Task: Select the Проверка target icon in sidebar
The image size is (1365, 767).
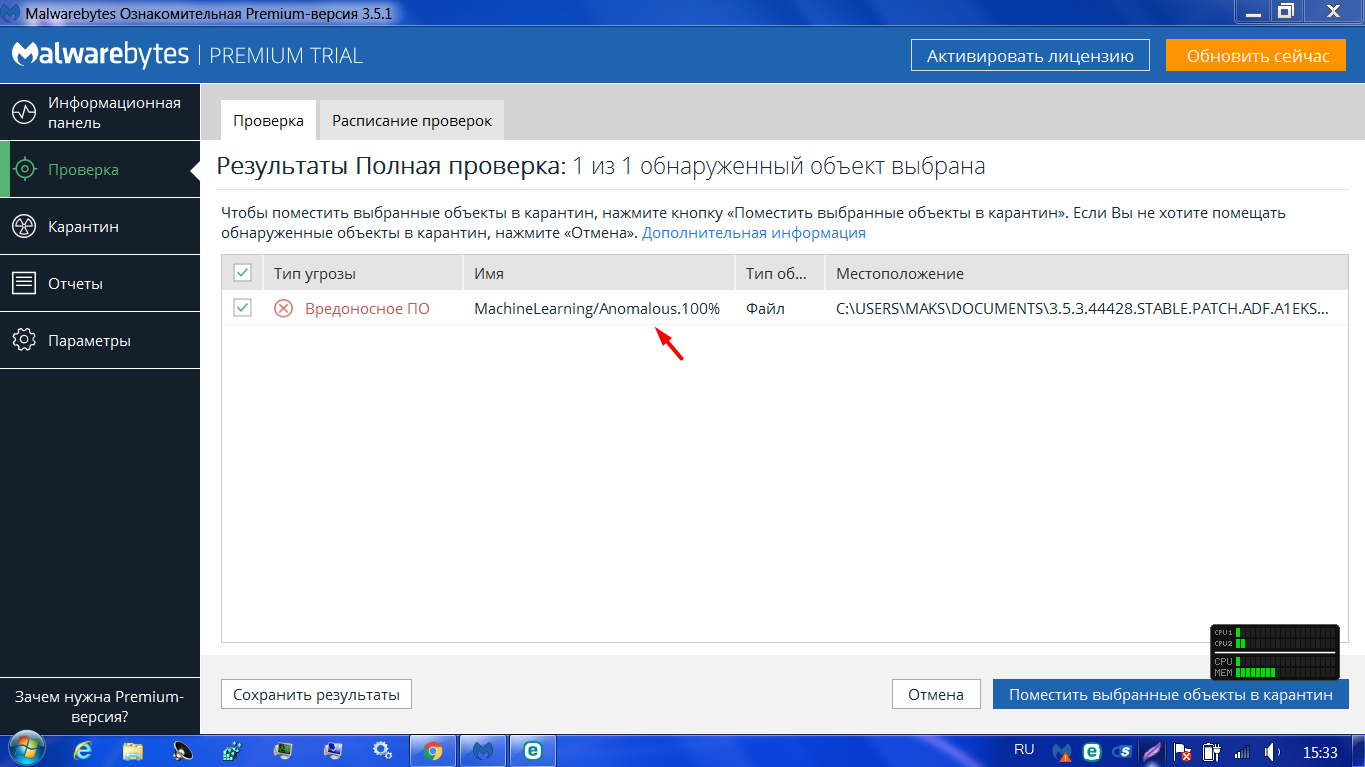Action: (x=24, y=170)
